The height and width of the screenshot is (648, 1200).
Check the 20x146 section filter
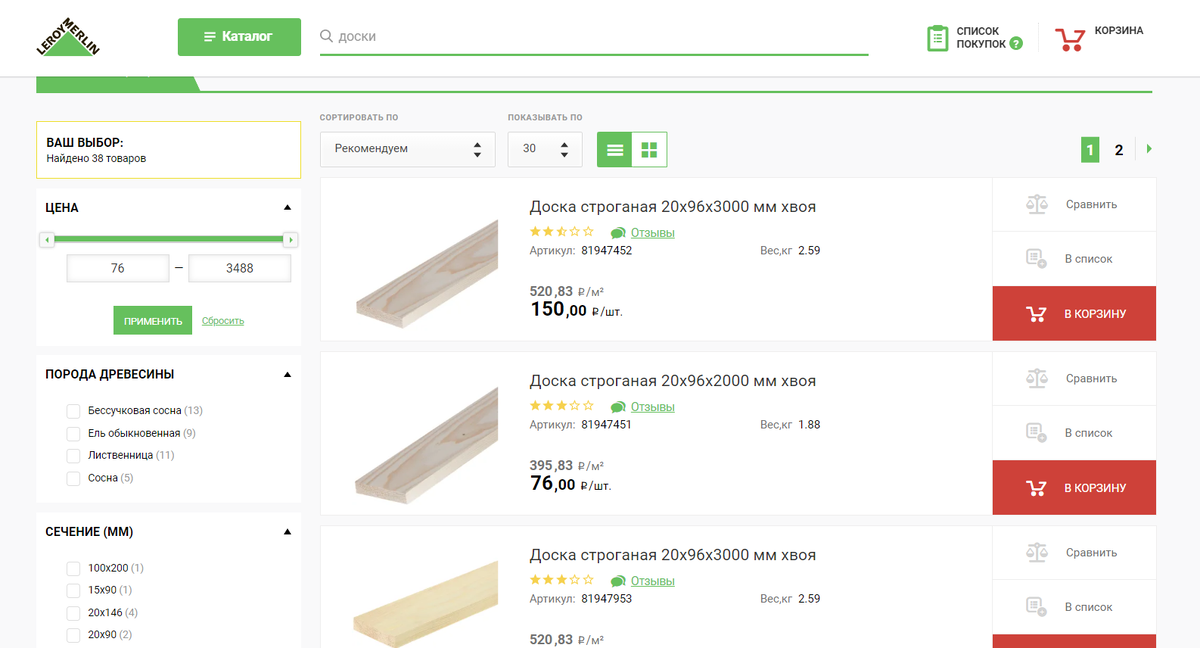[x=73, y=612]
